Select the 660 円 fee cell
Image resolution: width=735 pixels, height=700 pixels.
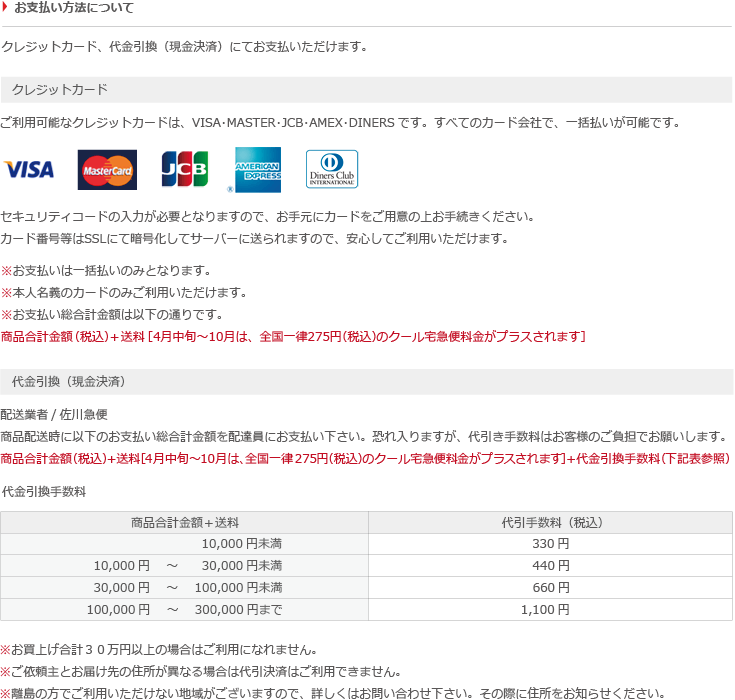coord(550,588)
